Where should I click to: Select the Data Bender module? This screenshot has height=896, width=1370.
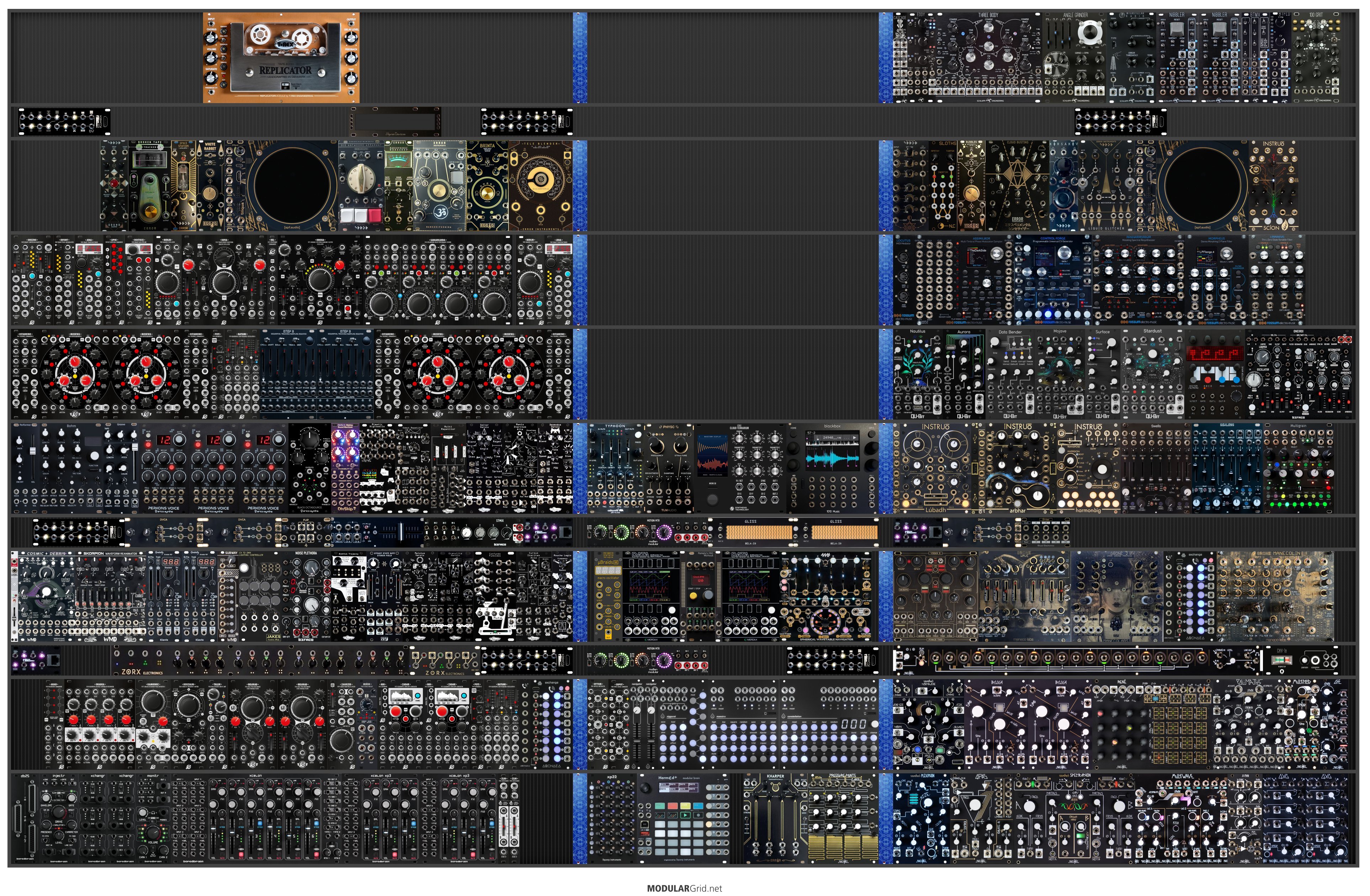1010,374
